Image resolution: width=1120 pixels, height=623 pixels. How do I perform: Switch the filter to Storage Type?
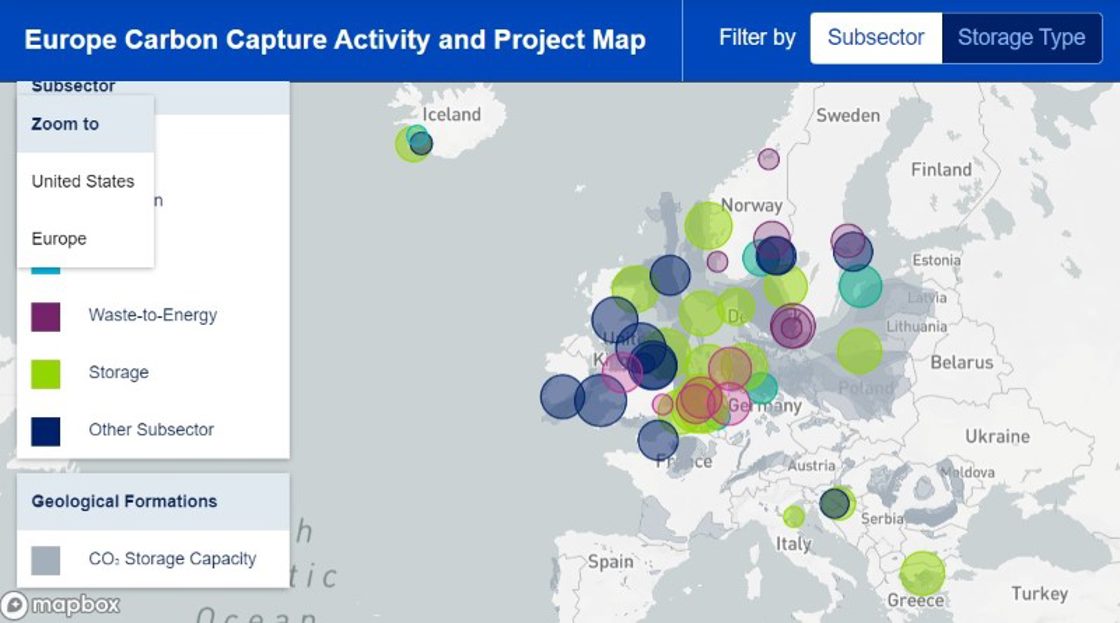tap(1021, 38)
